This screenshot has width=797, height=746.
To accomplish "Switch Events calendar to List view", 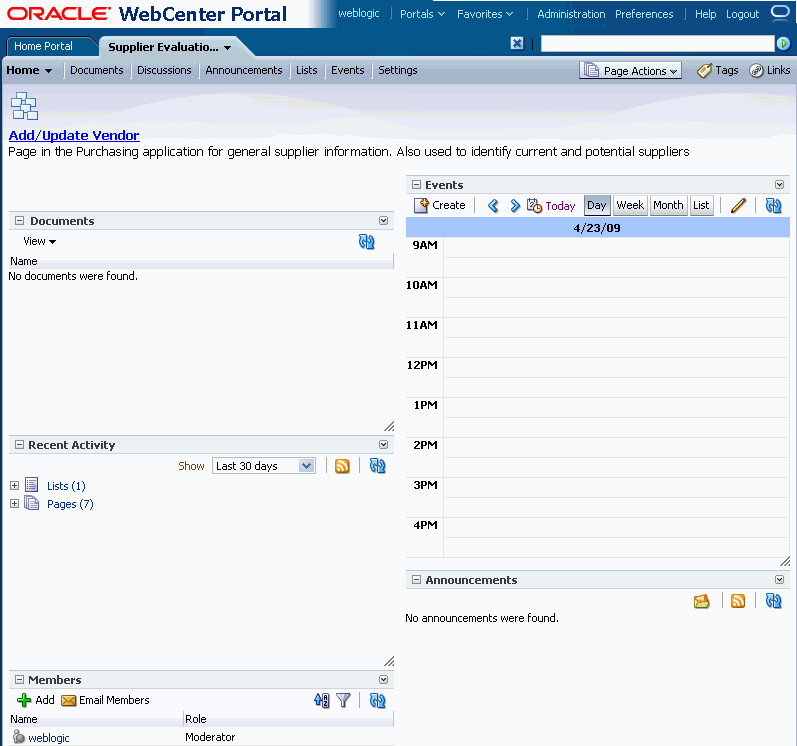I will tap(701, 205).
